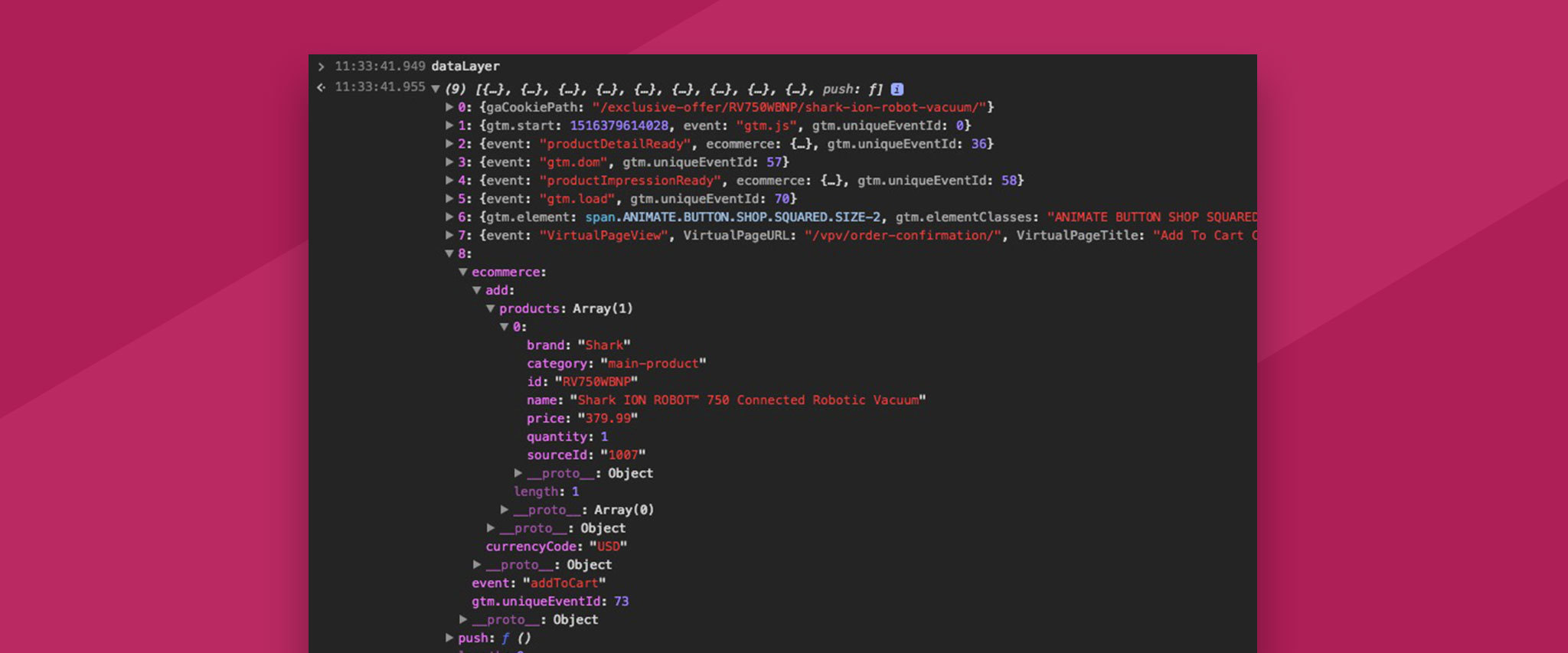
Task: Click the quantity: 1 property
Action: point(567,437)
